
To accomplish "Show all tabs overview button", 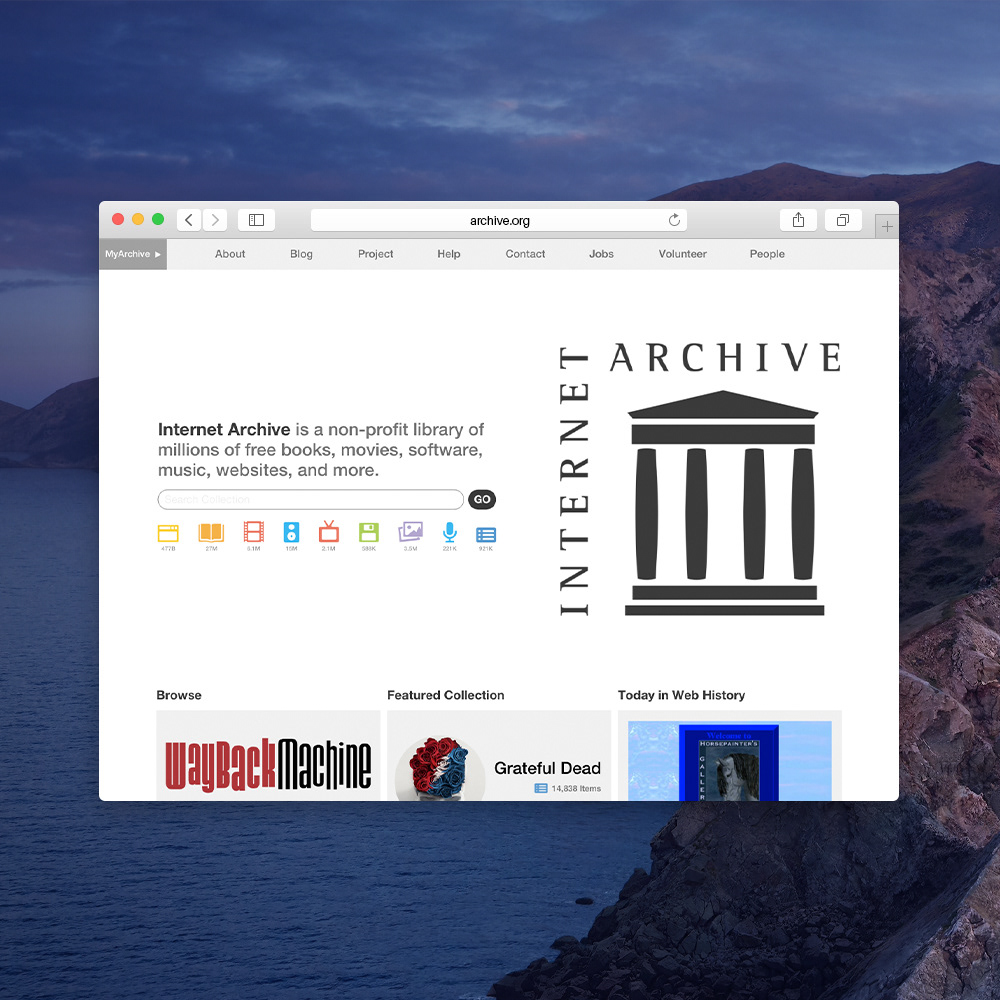I will pos(843,220).
